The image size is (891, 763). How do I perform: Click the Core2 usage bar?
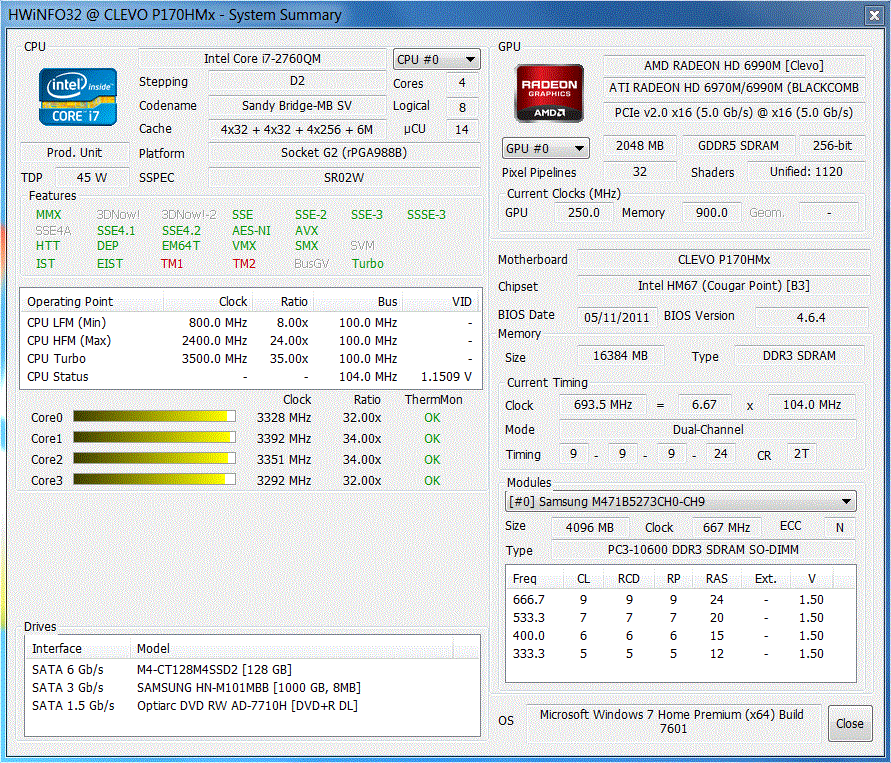tap(154, 458)
